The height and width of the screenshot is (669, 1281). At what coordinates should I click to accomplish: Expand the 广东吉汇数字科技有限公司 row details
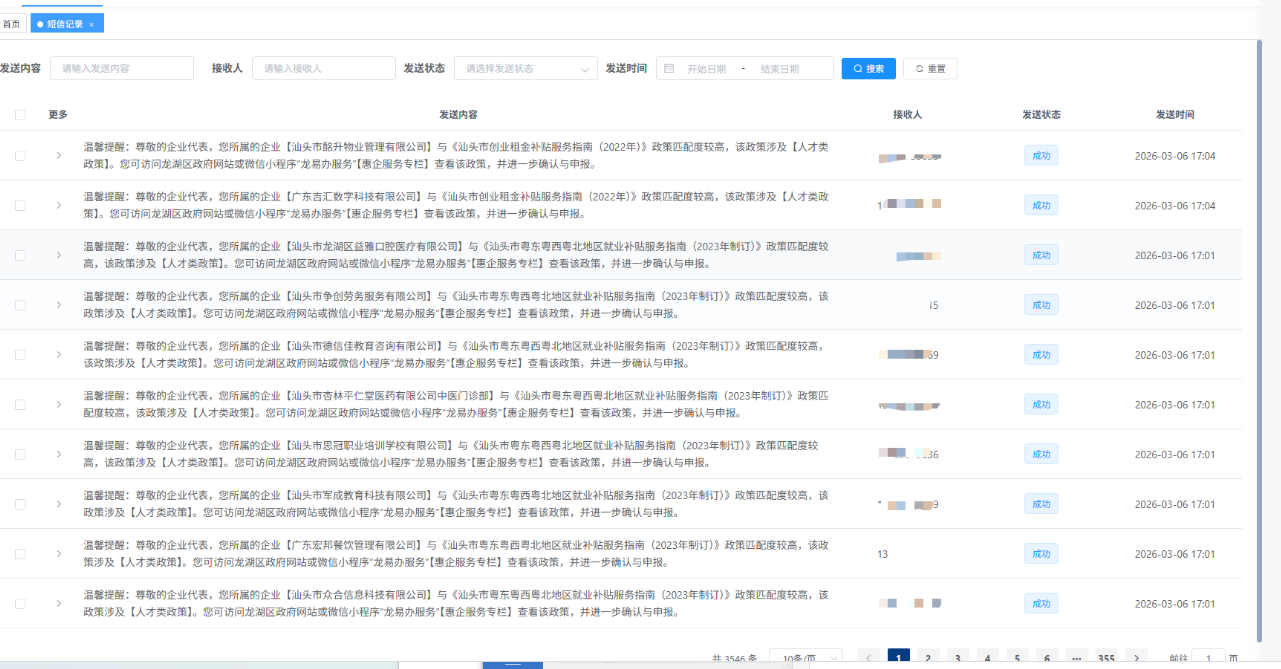point(58,205)
